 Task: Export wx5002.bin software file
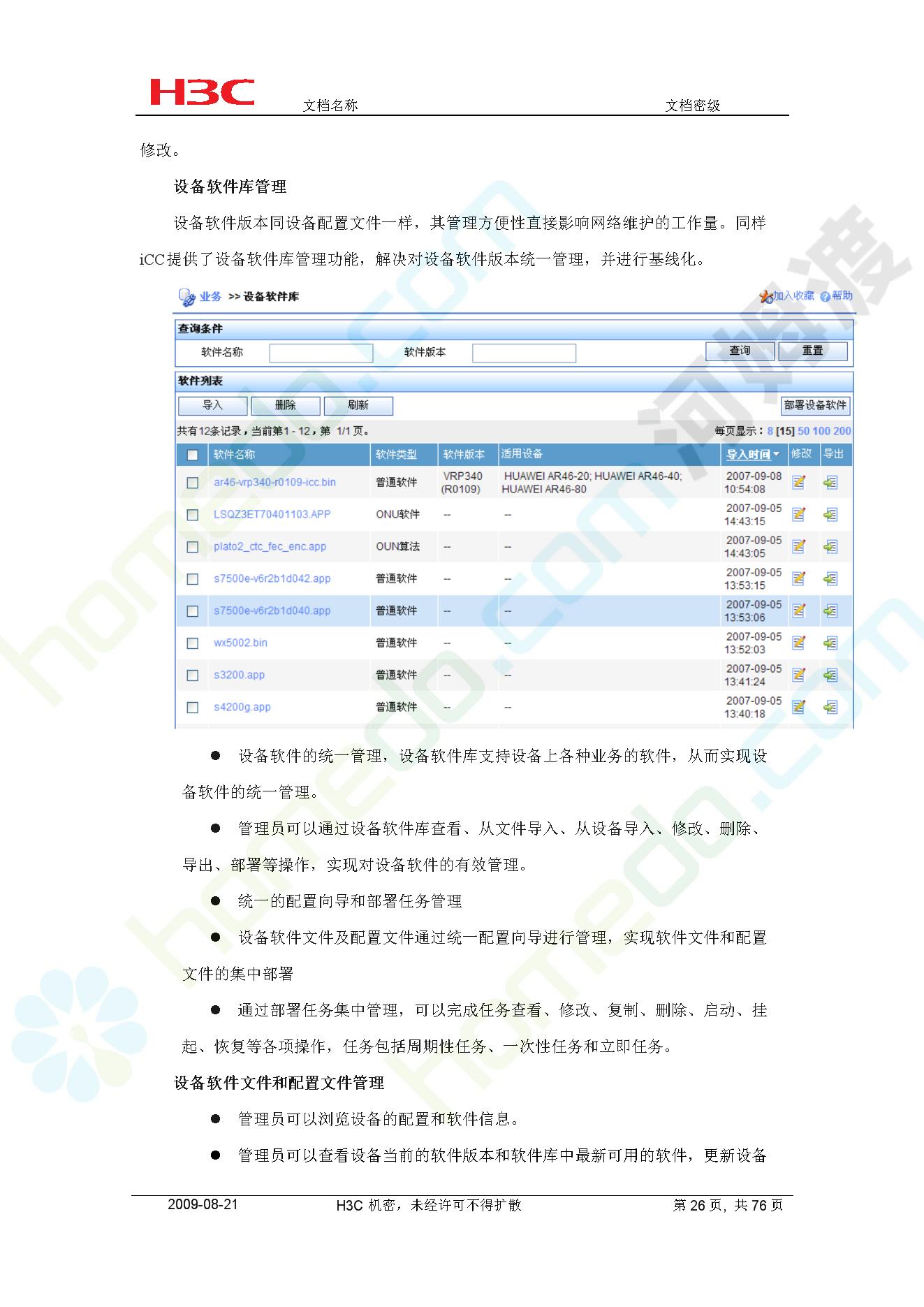830,643
